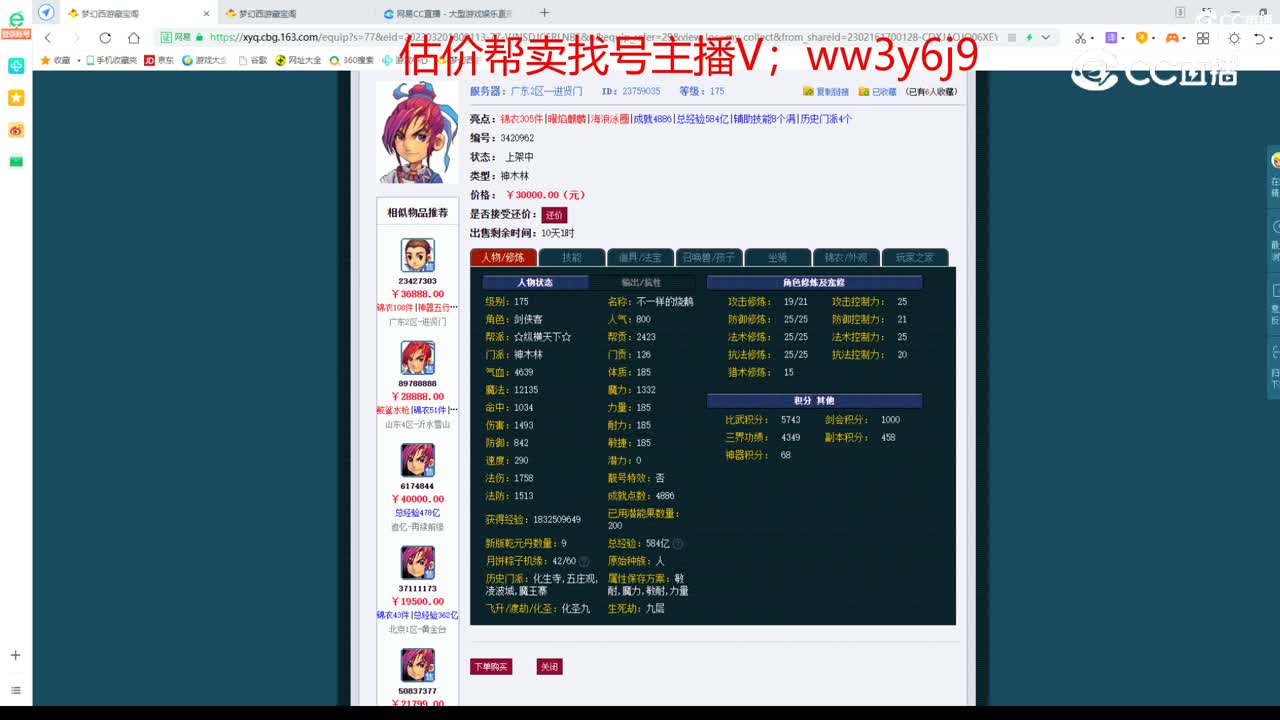Select the 技能 tab
The image size is (1280, 720).
[571, 257]
